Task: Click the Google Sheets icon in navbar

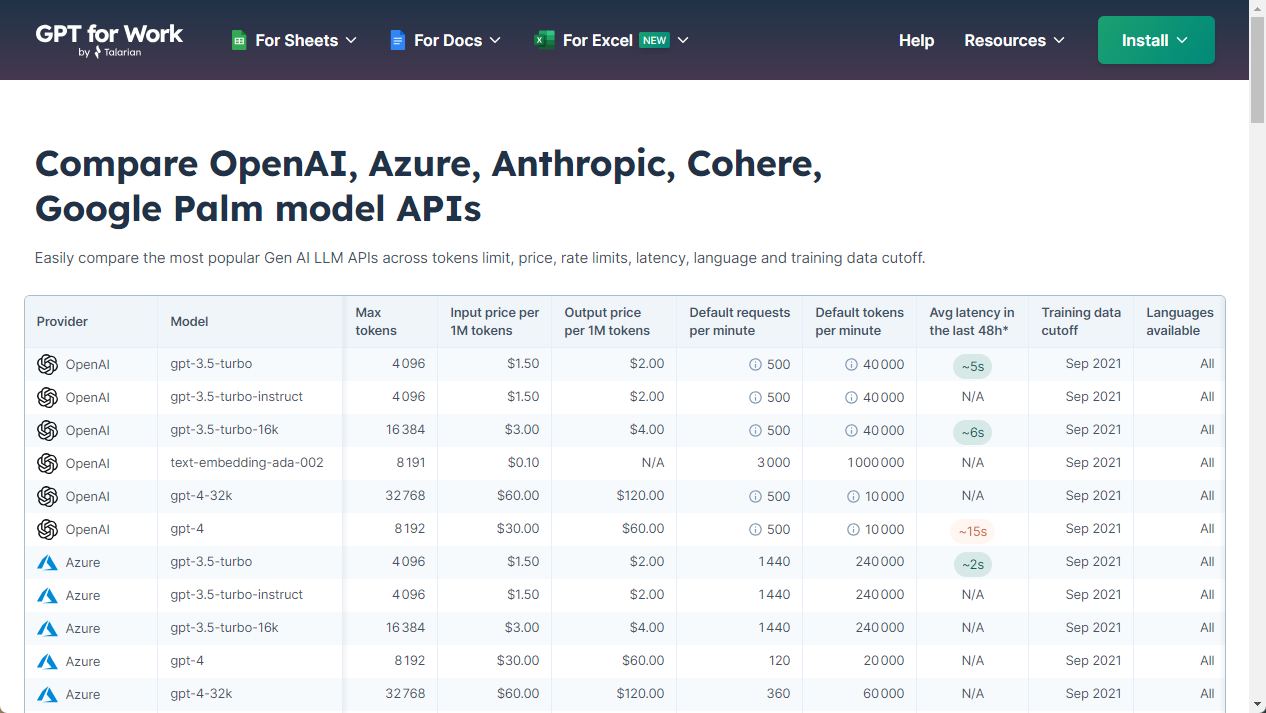Action: (239, 40)
